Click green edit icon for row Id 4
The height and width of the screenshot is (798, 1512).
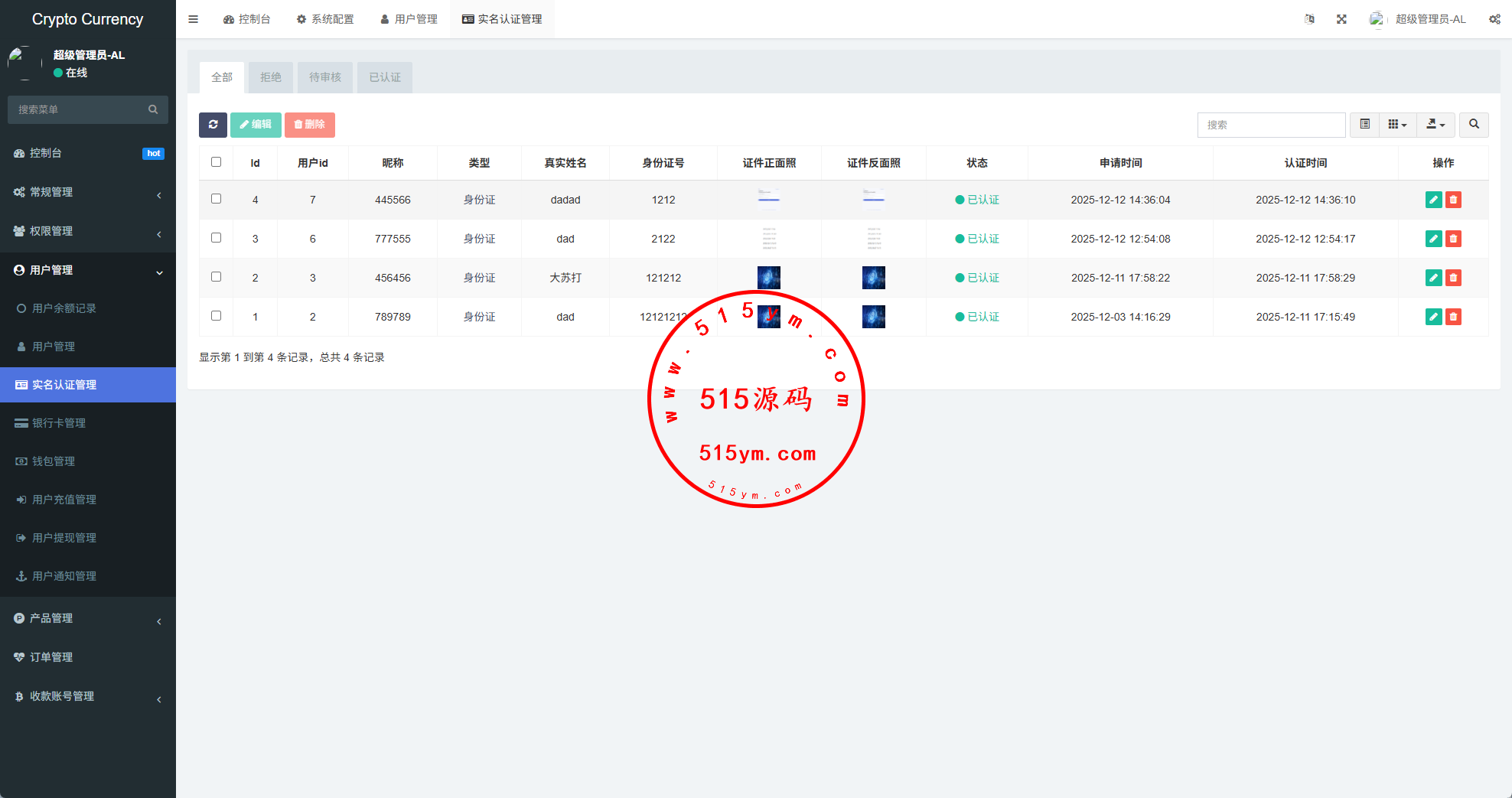coord(1433,200)
